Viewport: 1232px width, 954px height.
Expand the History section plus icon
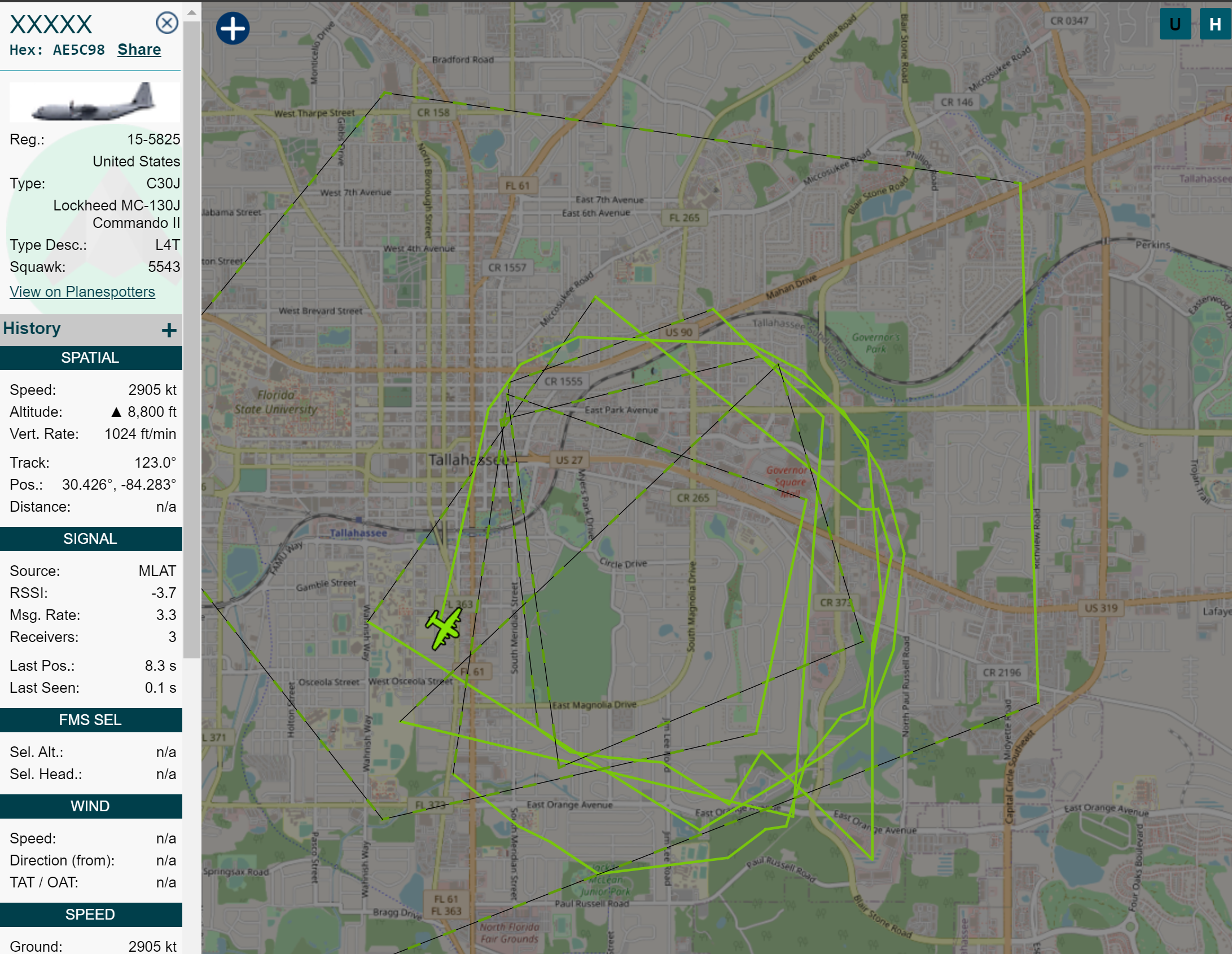pyautogui.click(x=169, y=330)
